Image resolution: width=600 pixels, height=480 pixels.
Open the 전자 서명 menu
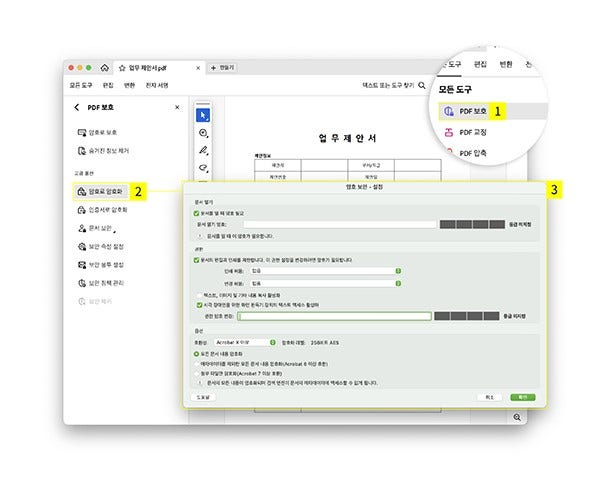click(157, 85)
